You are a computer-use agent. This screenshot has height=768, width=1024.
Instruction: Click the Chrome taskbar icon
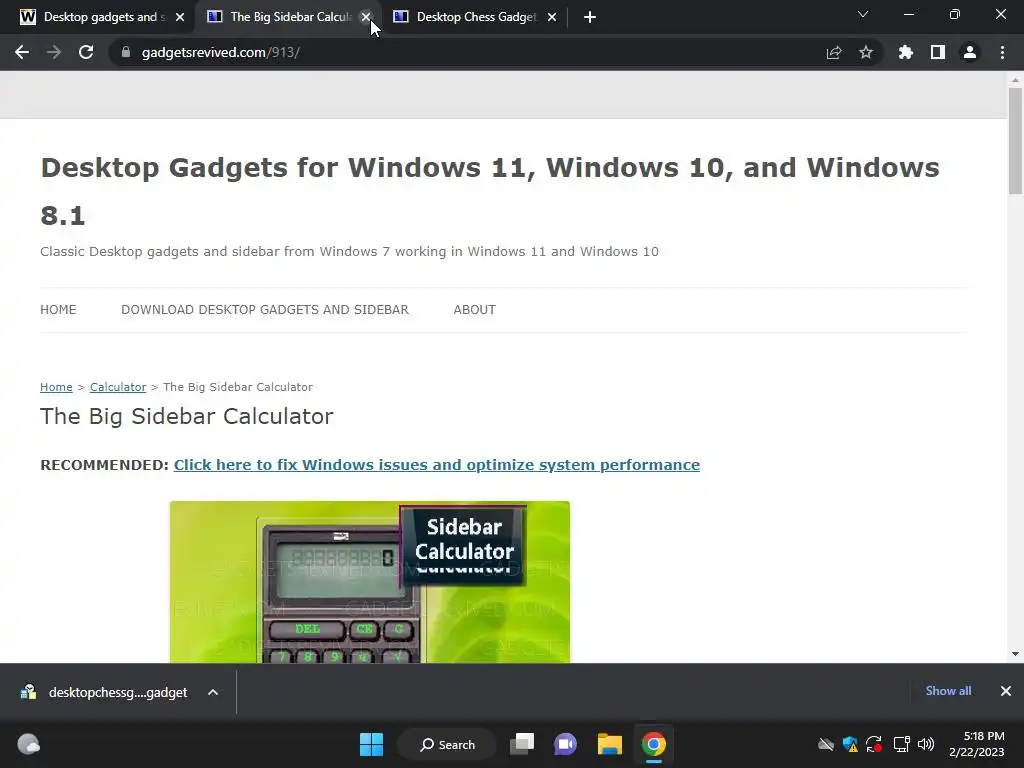tap(654, 744)
